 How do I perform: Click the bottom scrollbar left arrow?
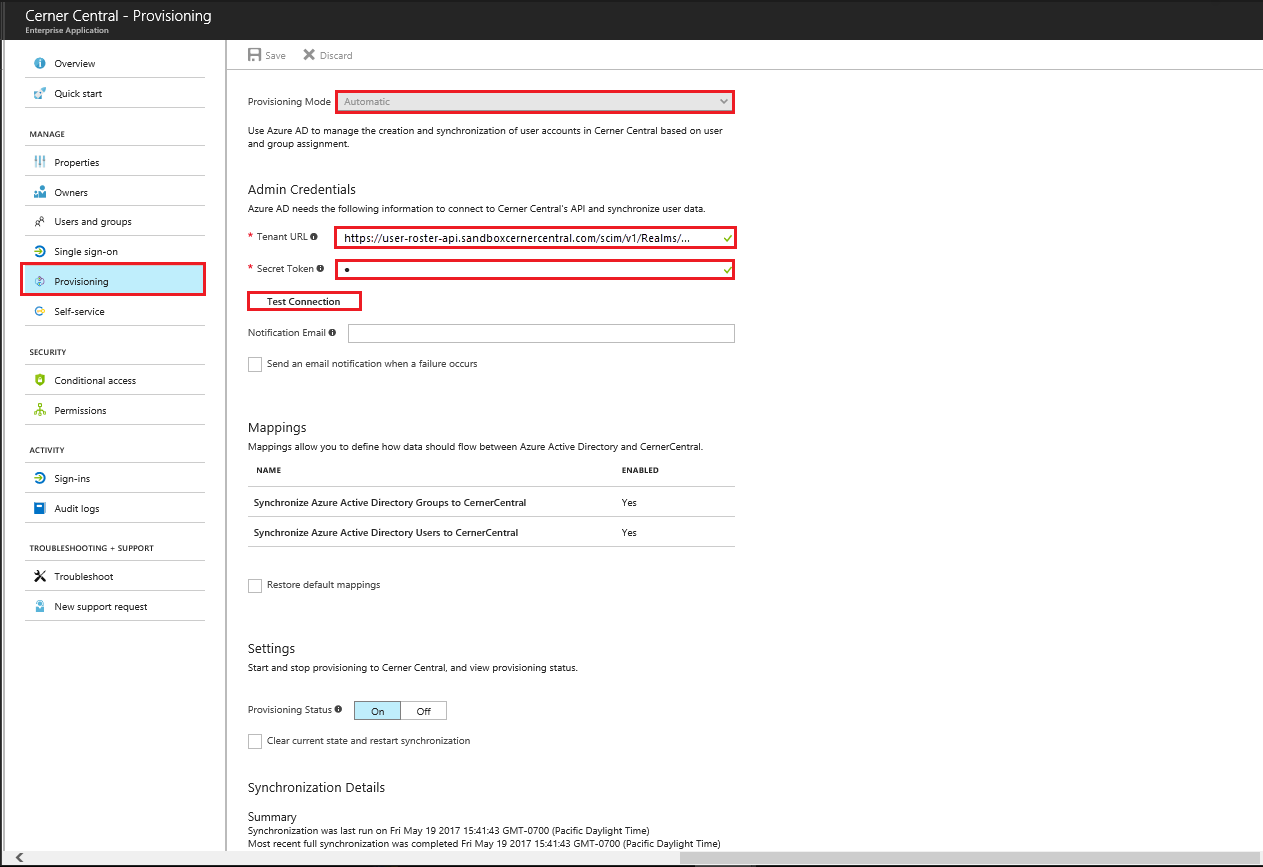click(x=17, y=858)
